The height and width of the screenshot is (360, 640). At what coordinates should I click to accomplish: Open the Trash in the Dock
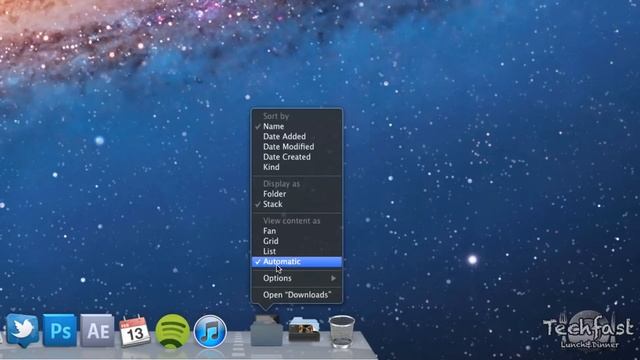point(342,331)
